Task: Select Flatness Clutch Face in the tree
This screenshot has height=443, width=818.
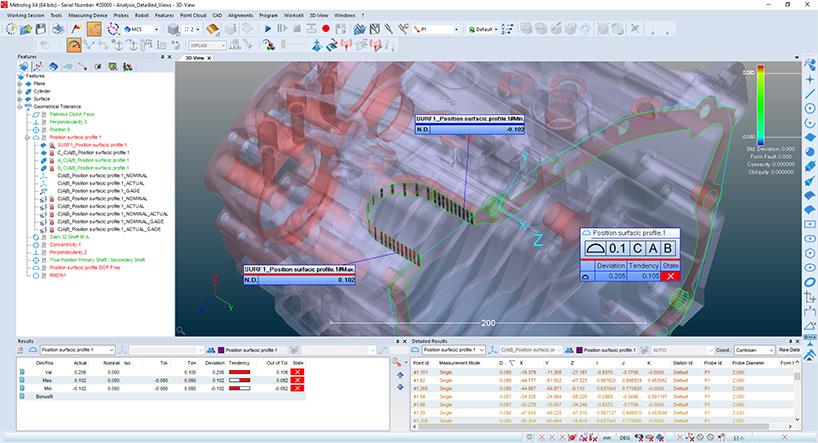Action: click(x=71, y=114)
